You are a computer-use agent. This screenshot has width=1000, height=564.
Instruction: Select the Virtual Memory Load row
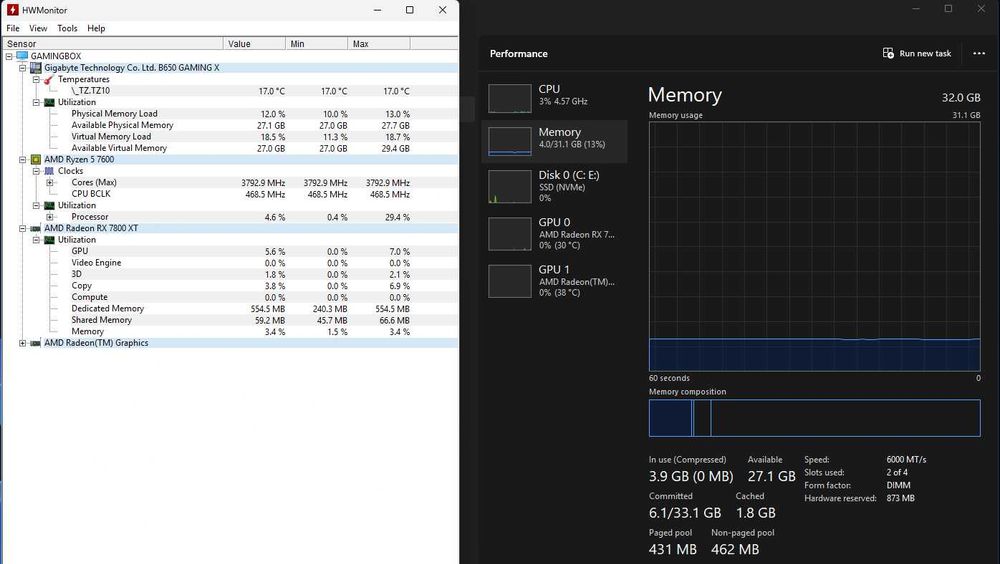(x=231, y=137)
